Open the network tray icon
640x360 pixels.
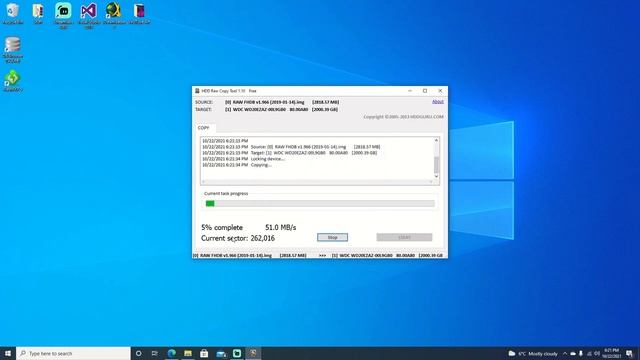pyautogui.click(x=589, y=353)
